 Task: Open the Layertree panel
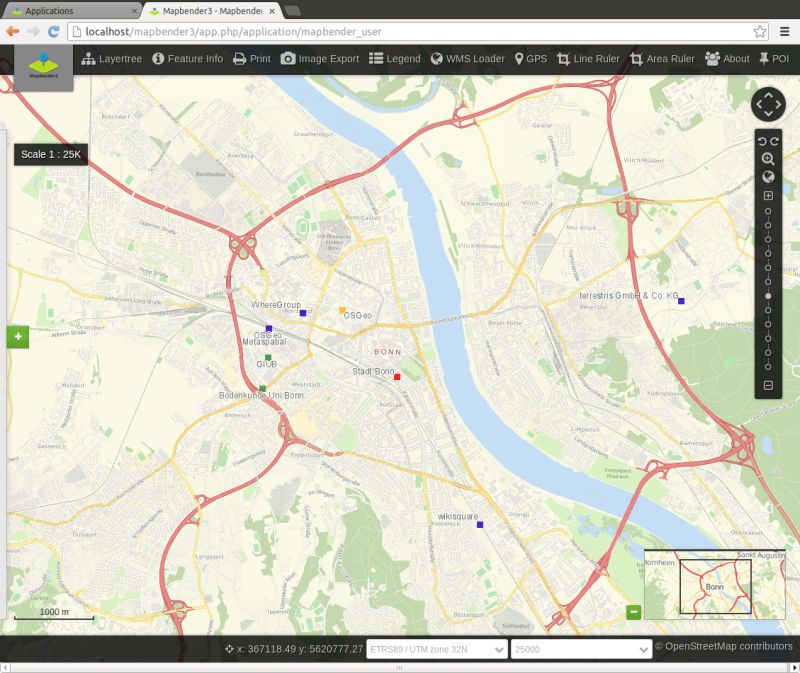tap(110, 58)
